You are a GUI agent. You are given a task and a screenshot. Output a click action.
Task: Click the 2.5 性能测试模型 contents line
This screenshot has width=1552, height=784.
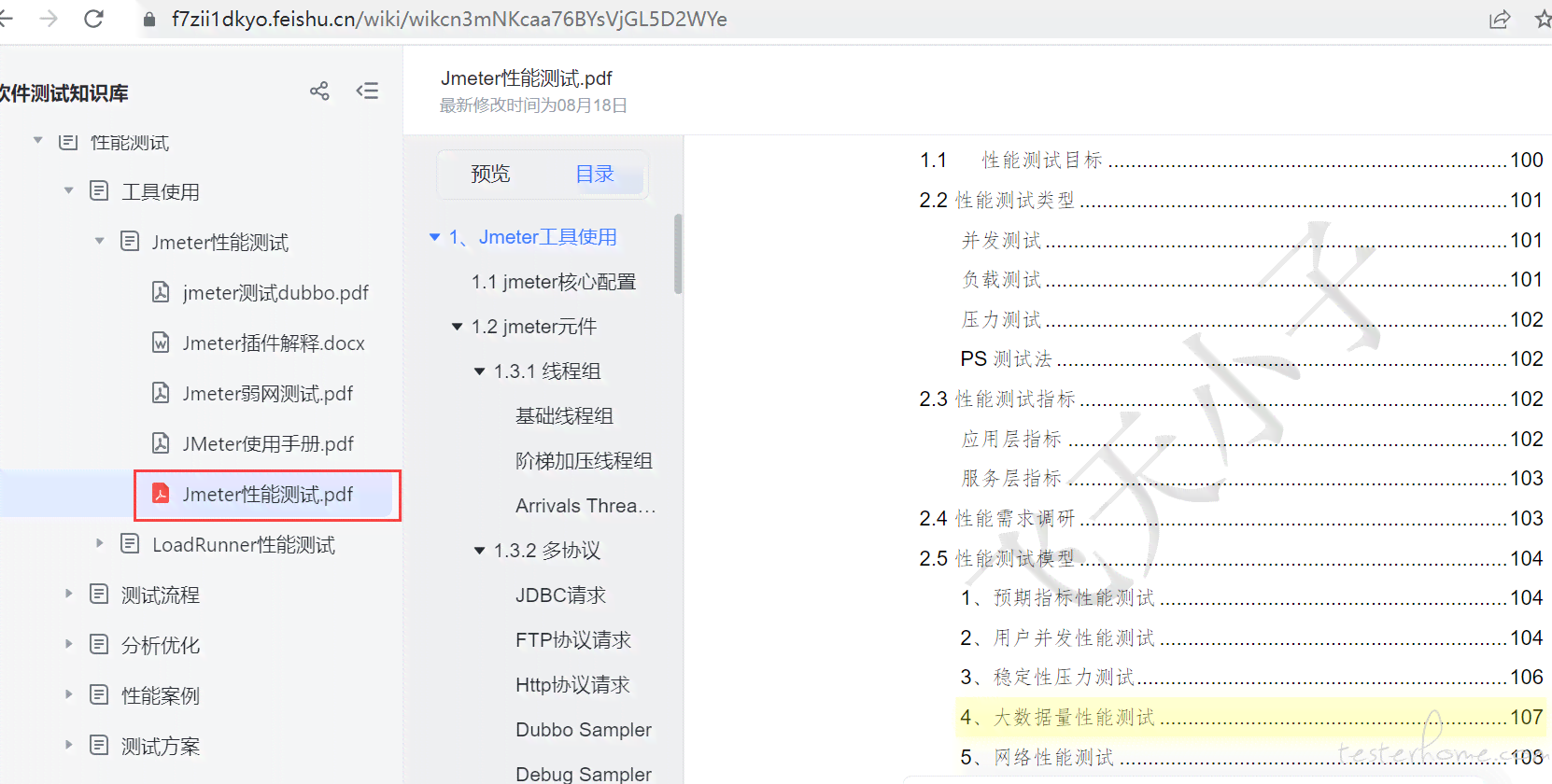(1231, 559)
